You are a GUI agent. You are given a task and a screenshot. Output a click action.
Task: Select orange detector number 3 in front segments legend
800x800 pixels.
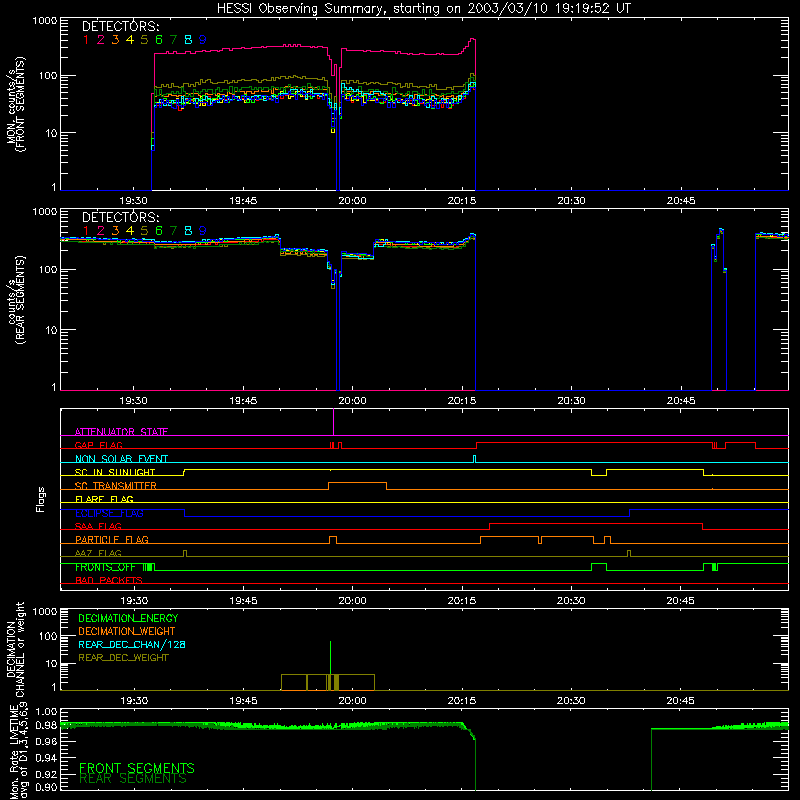(x=115, y=40)
